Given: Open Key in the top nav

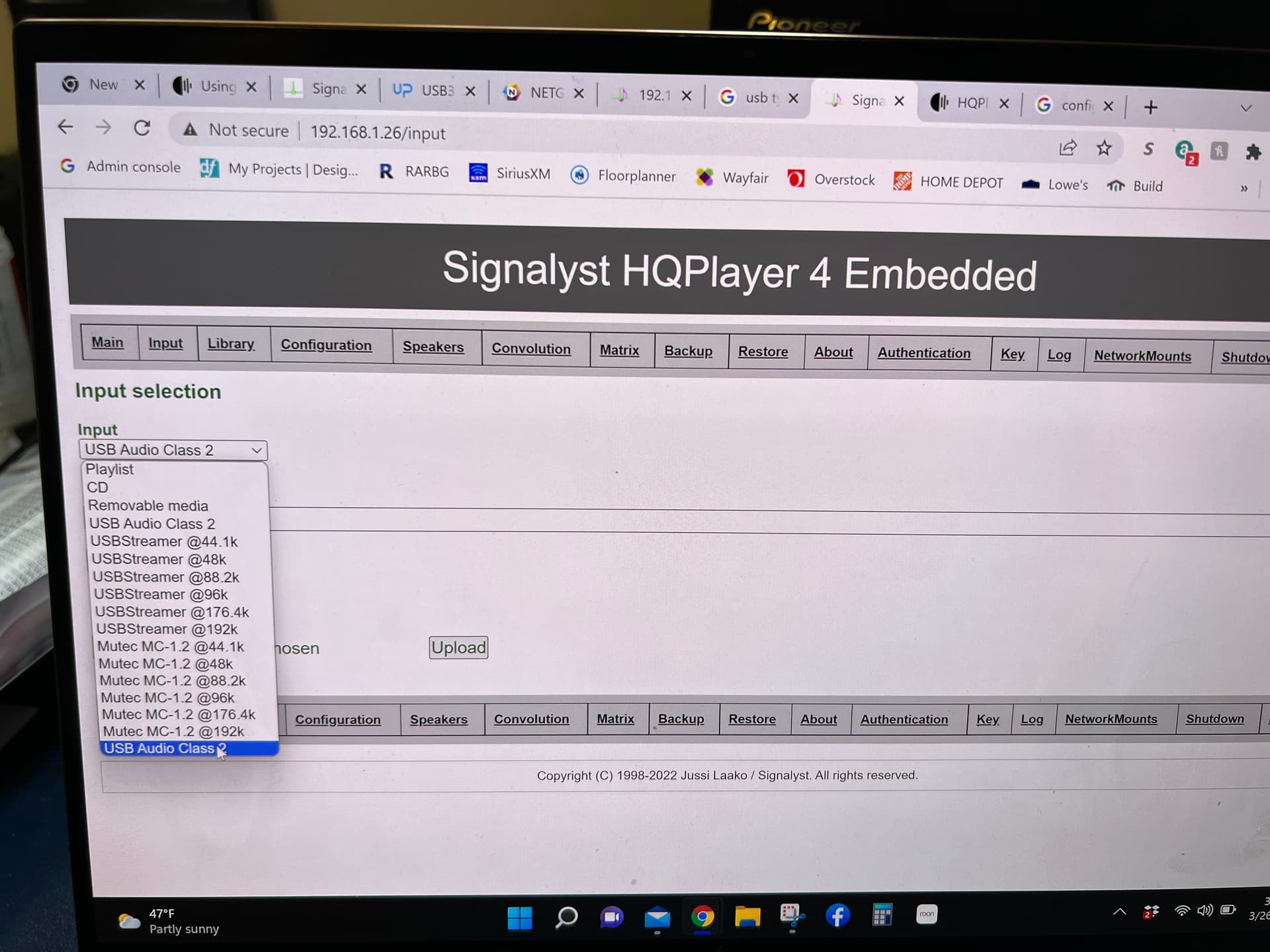Looking at the screenshot, I should pyautogui.click(x=1013, y=354).
